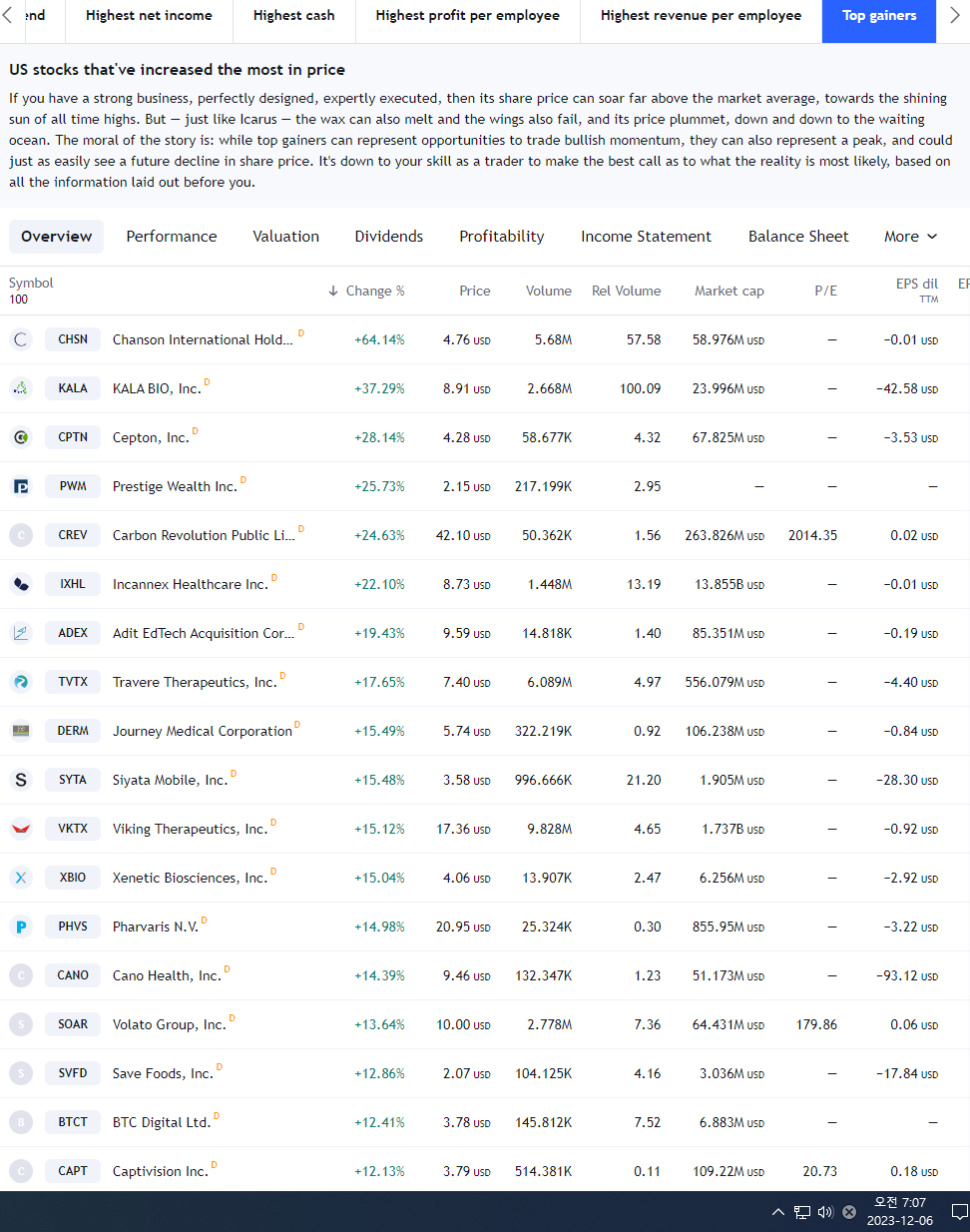Image resolution: width=970 pixels, height=1232 pixels.
Task: Show hidden system tray icons
Action: click(778, 1212)
